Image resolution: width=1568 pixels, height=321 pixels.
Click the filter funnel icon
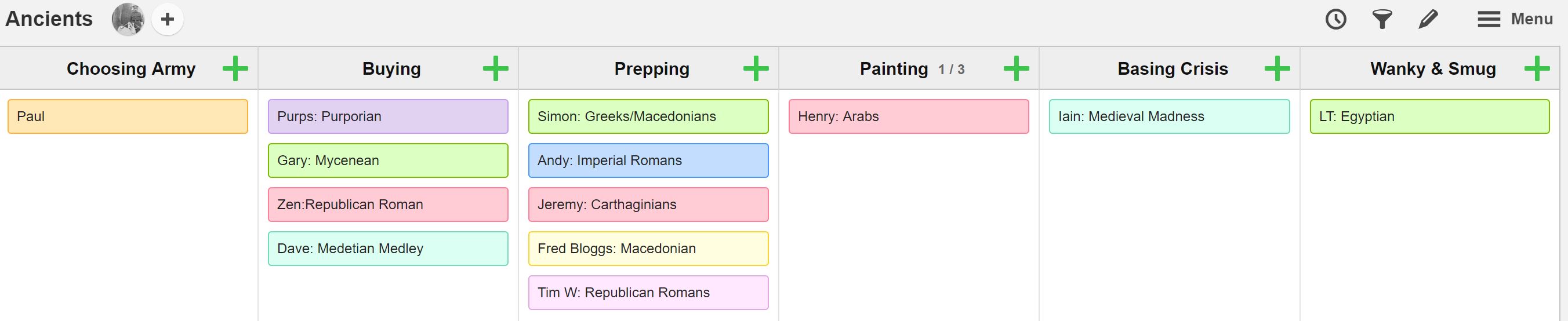tap(1382, 20)
